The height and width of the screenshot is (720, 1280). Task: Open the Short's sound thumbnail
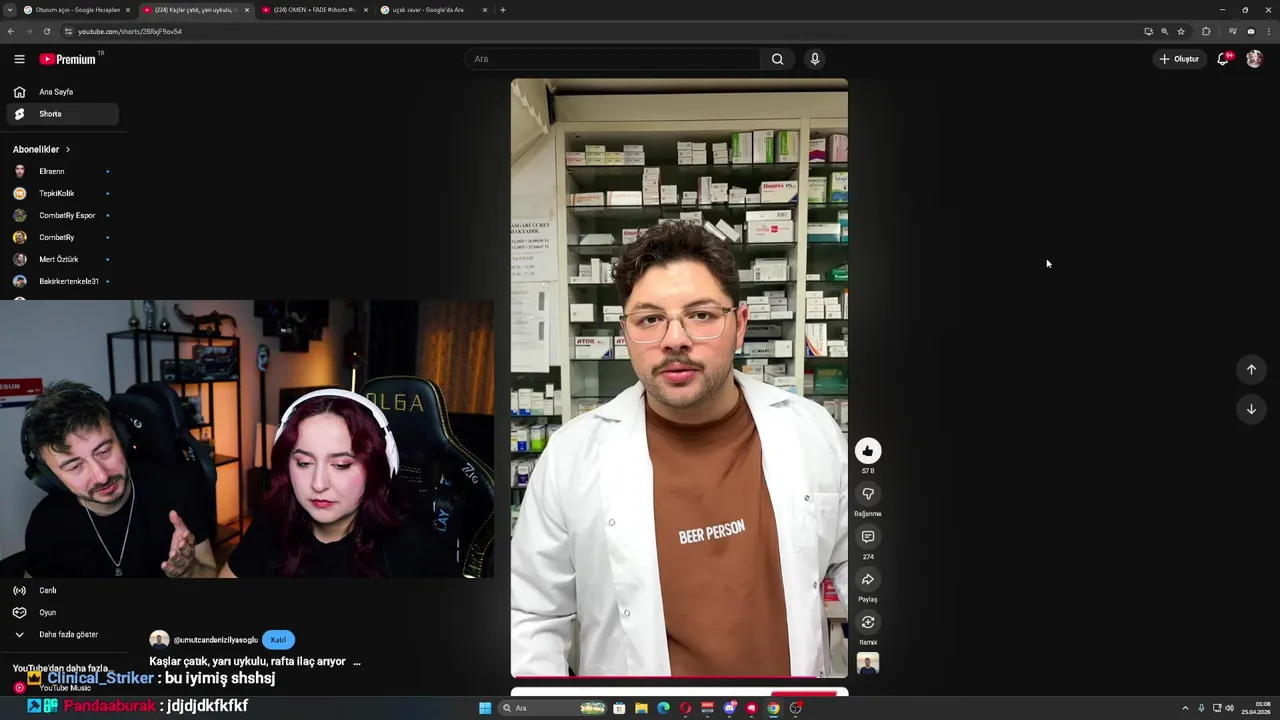pos(868,664)
